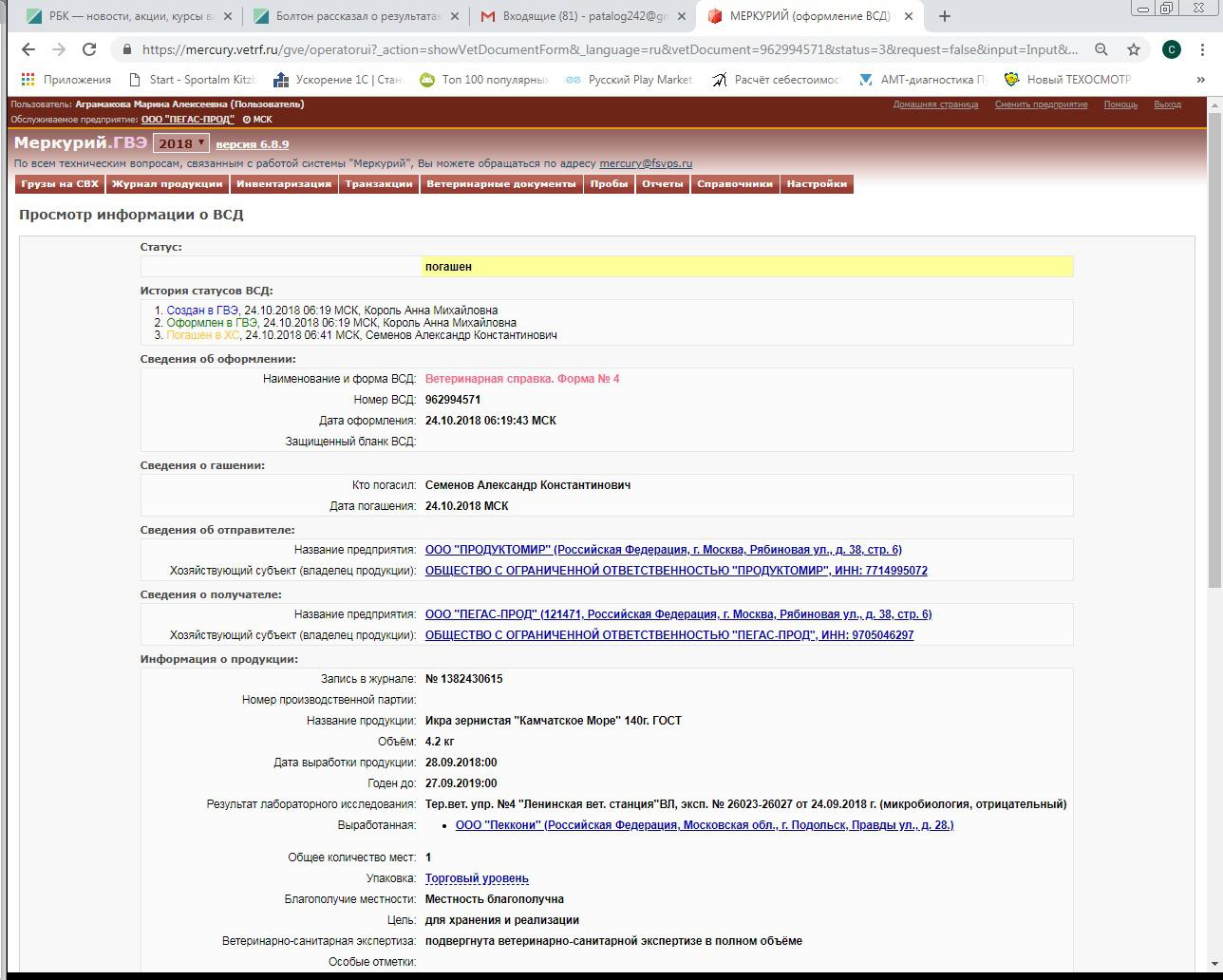Click the browser forward arrow

pos(59,49)
